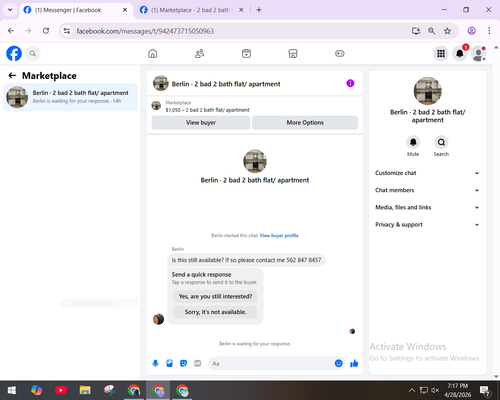Open the account profile avatar menu
Screen dimensions: 500x400
click(x=478, y=53)
